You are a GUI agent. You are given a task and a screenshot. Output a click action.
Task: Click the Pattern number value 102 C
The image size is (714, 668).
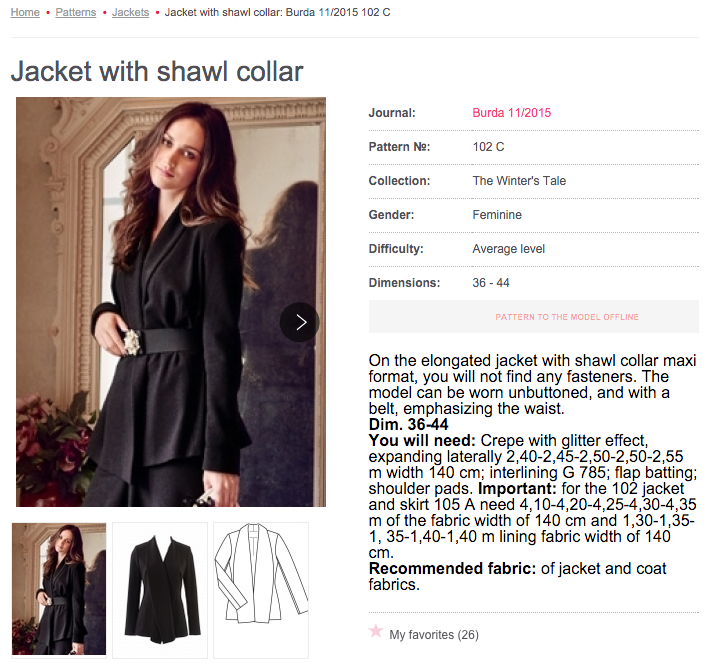click(488, 147)
